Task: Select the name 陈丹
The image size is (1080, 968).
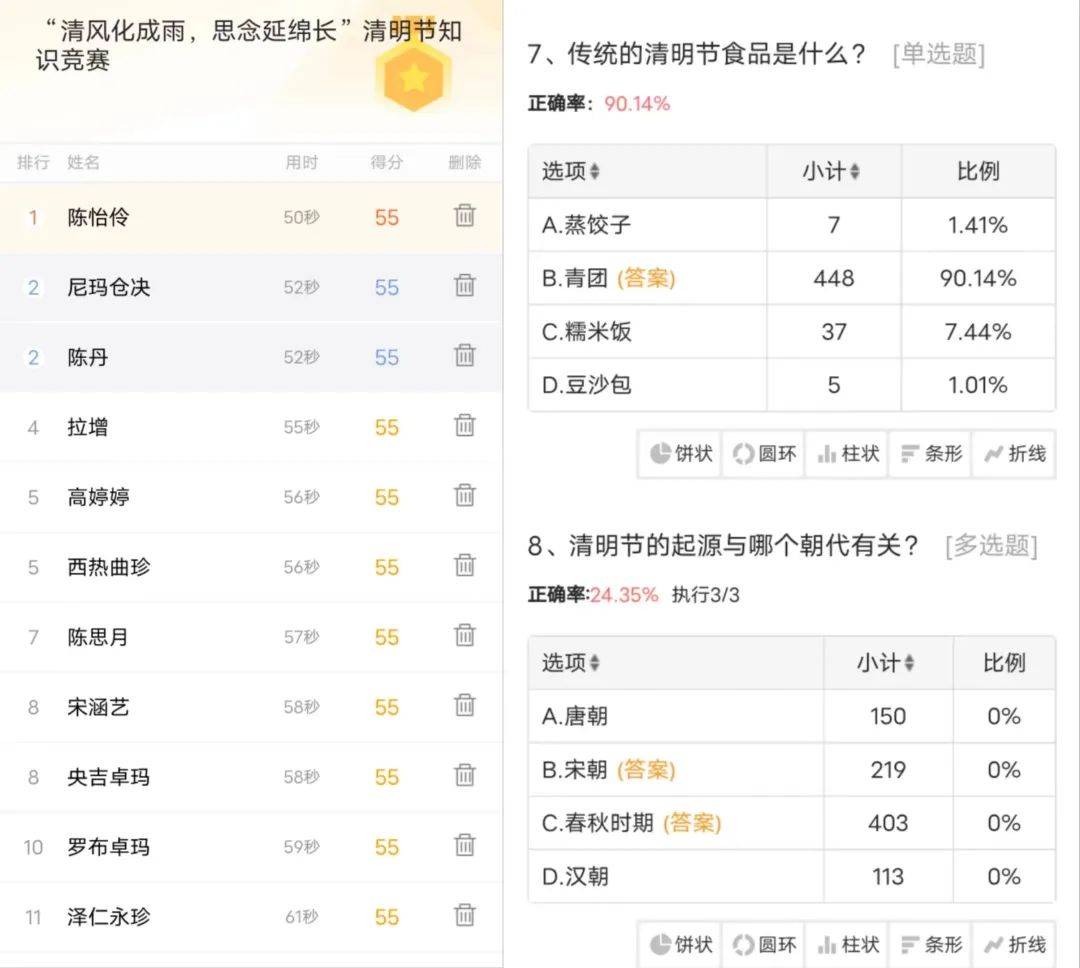Action: [87, 358]
